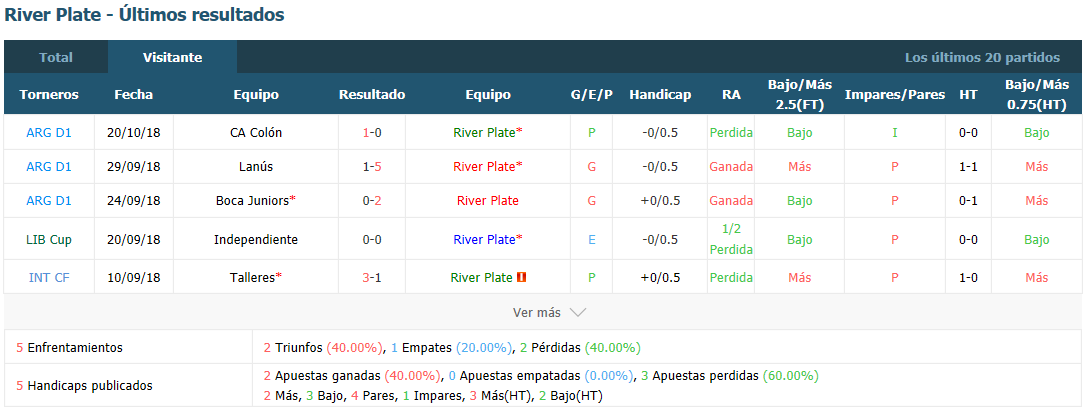Open ARG D1 league for the 20/10/18 match
Image resolution: width=1086 pixels, height=409 pixels.
click(x=48, y=133)
